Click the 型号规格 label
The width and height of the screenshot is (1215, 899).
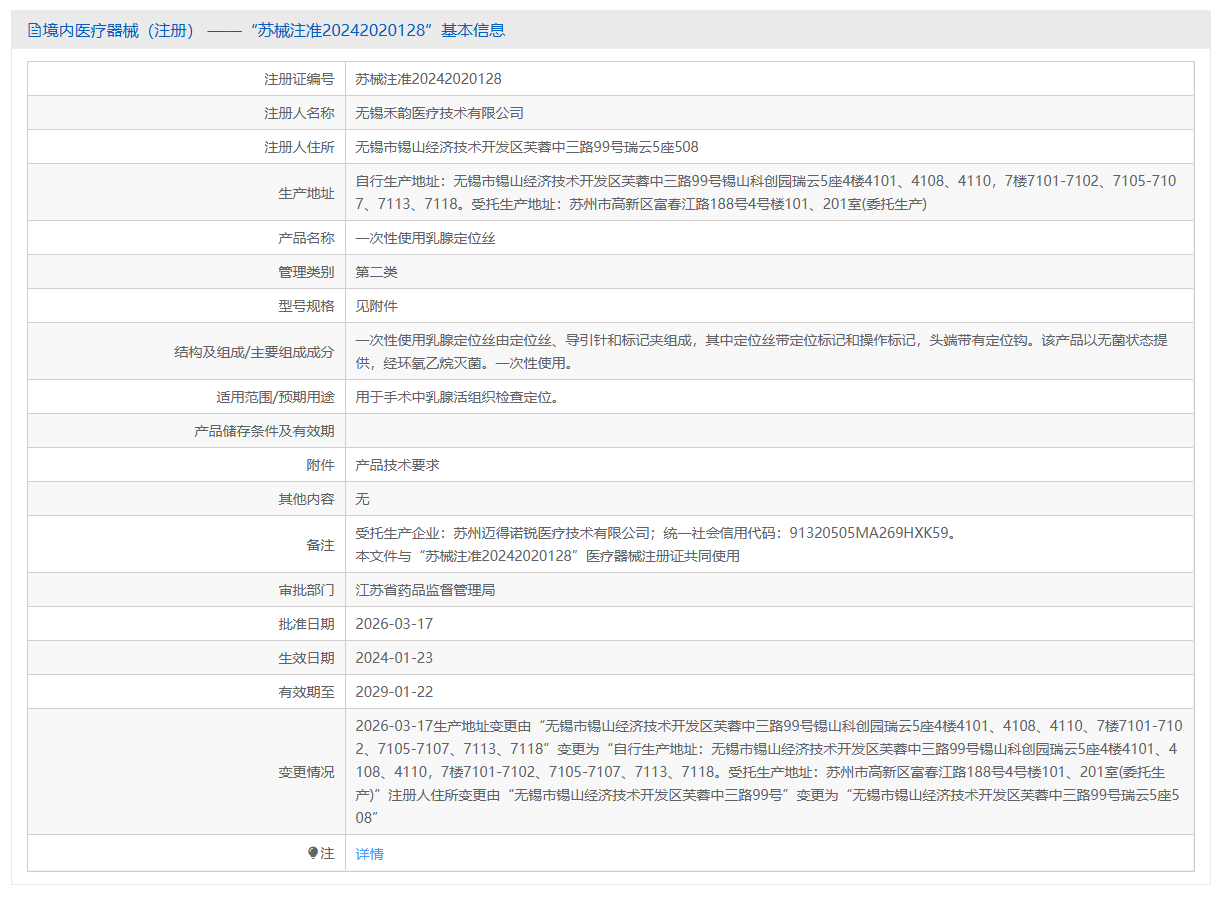pyautogui.click(x=306, y=306)
